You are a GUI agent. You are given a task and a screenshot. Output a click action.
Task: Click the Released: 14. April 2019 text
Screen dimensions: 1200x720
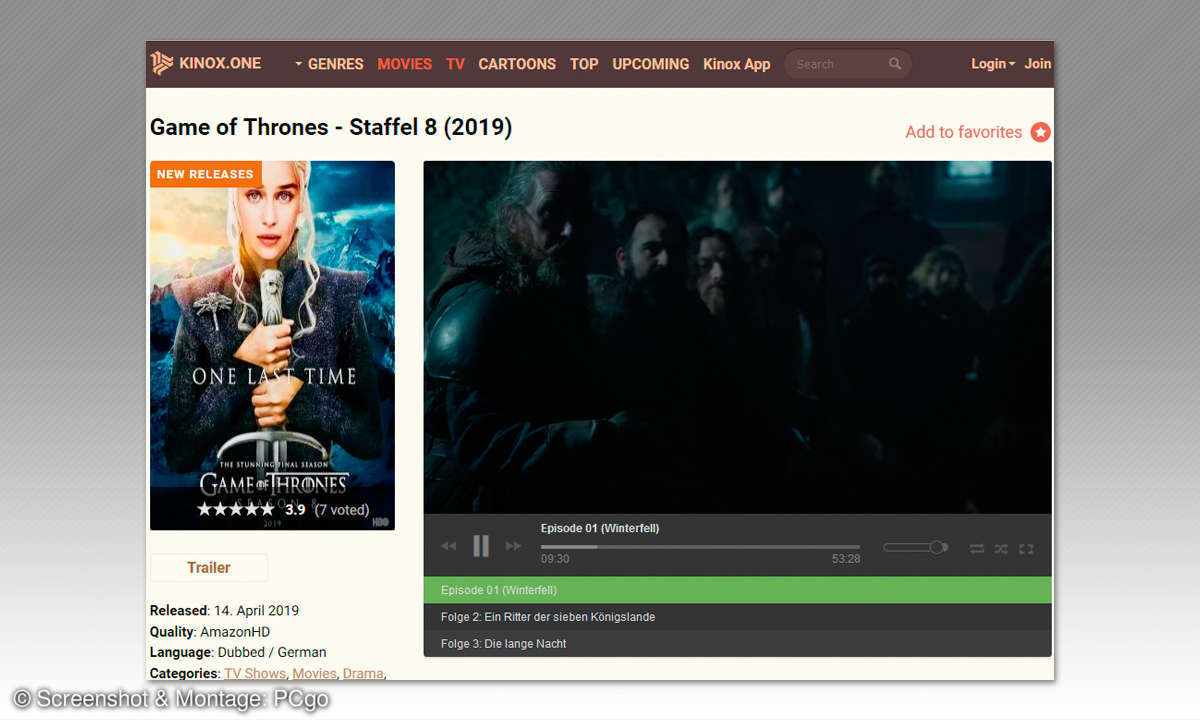tap(224, 610)
